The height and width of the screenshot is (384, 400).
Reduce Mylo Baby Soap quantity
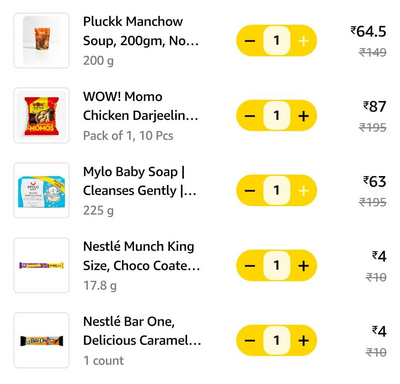coord(250,190)
